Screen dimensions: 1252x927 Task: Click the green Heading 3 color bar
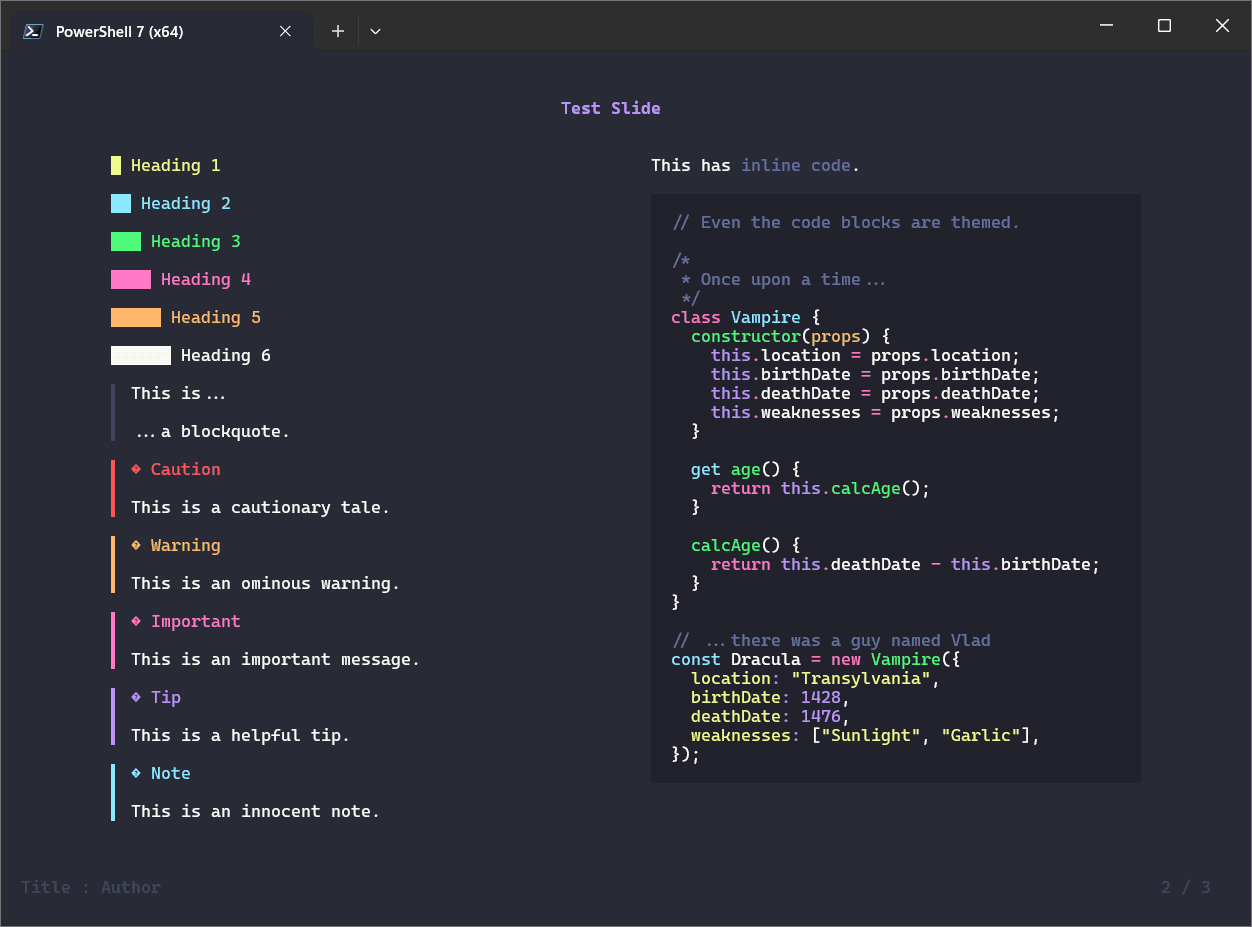pyautogui.click(x=124, y=241)
